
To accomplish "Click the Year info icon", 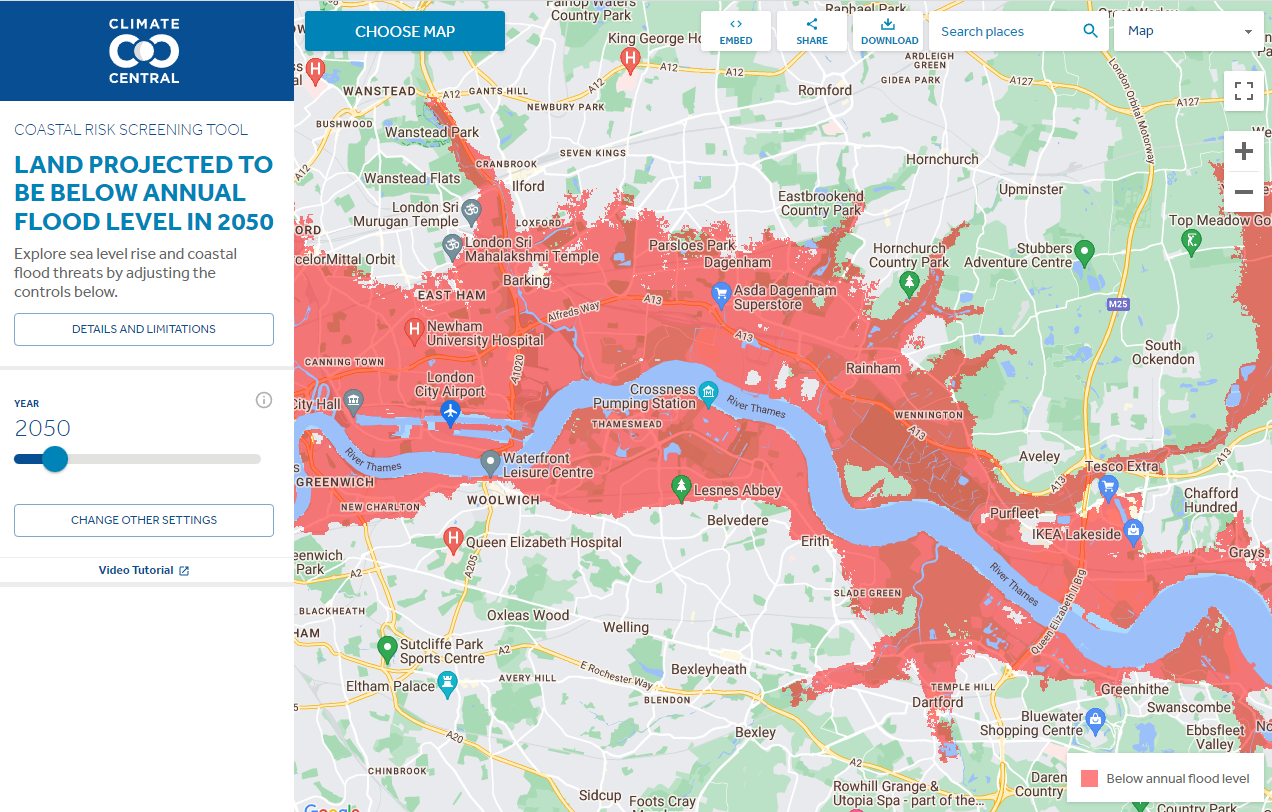I will [263, 399].
